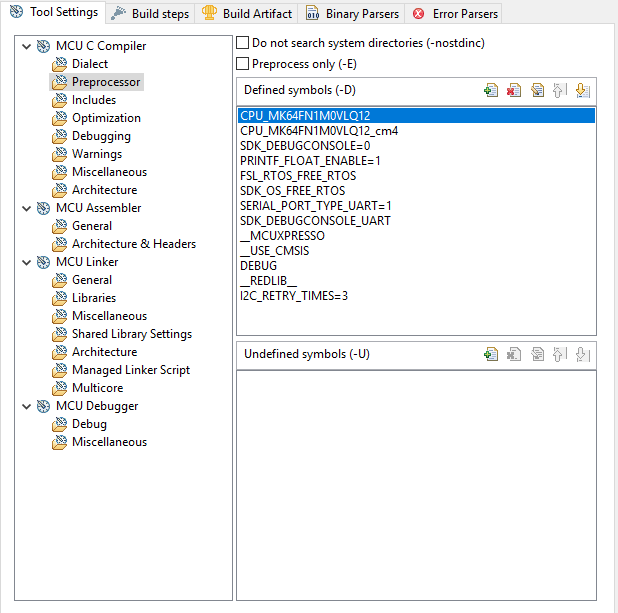Viewport: 618px width, 613px height.
Task: Select symbol __USE_CMSIS
Action: (416, 251)
